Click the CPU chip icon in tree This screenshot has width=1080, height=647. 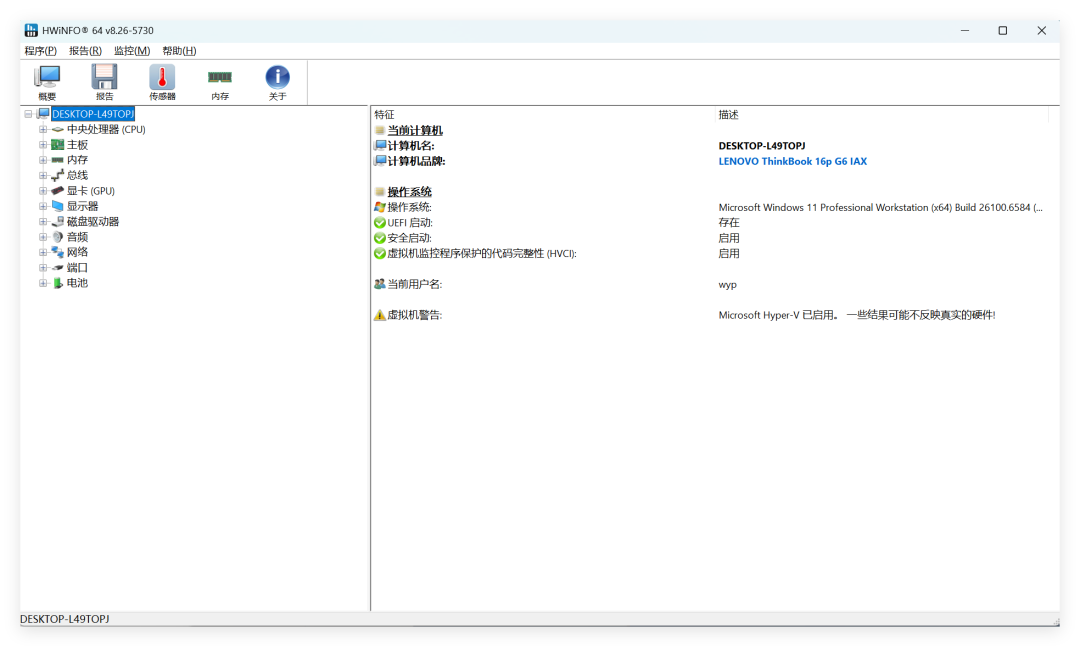tap(58, 130)
